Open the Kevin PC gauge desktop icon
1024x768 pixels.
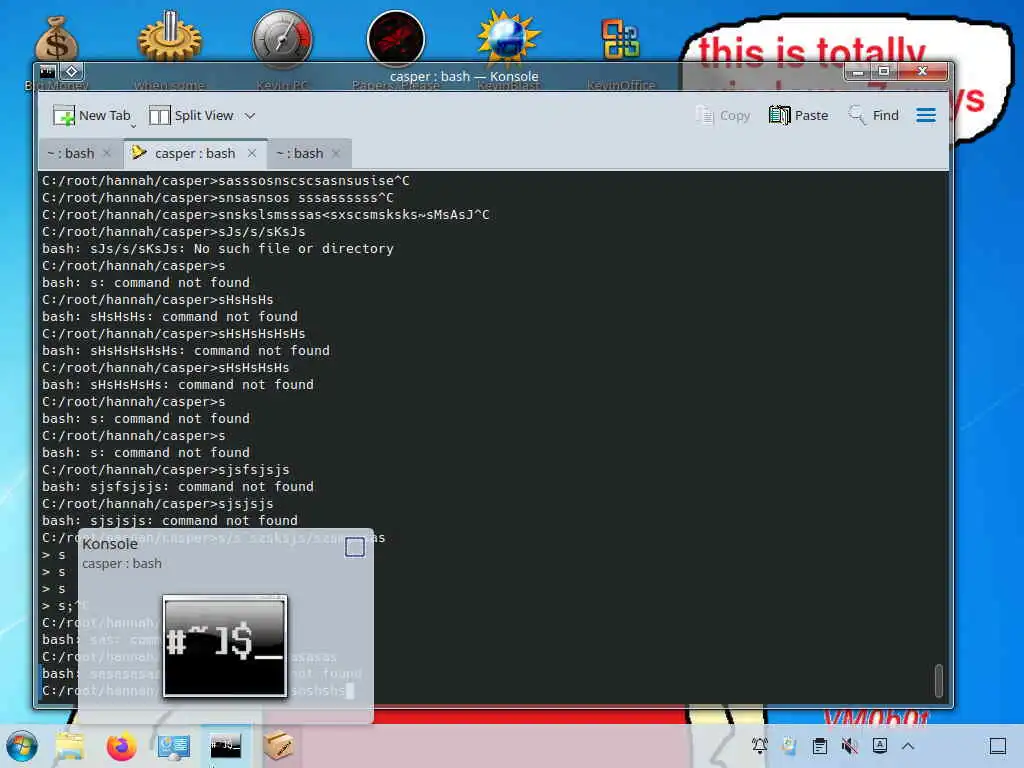(282, 39)
